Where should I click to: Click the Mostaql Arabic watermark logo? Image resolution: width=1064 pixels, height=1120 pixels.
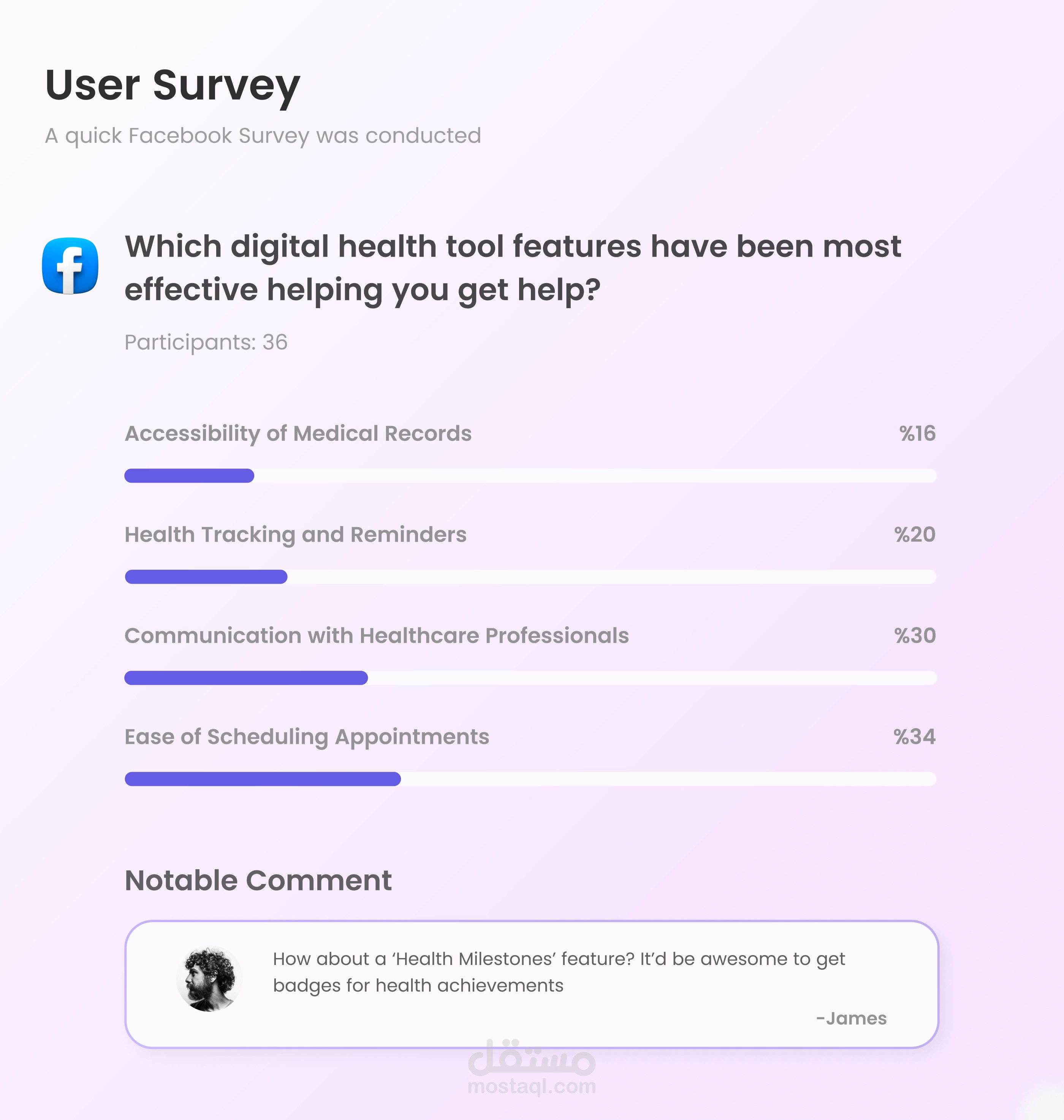(x=532, y=1058)
